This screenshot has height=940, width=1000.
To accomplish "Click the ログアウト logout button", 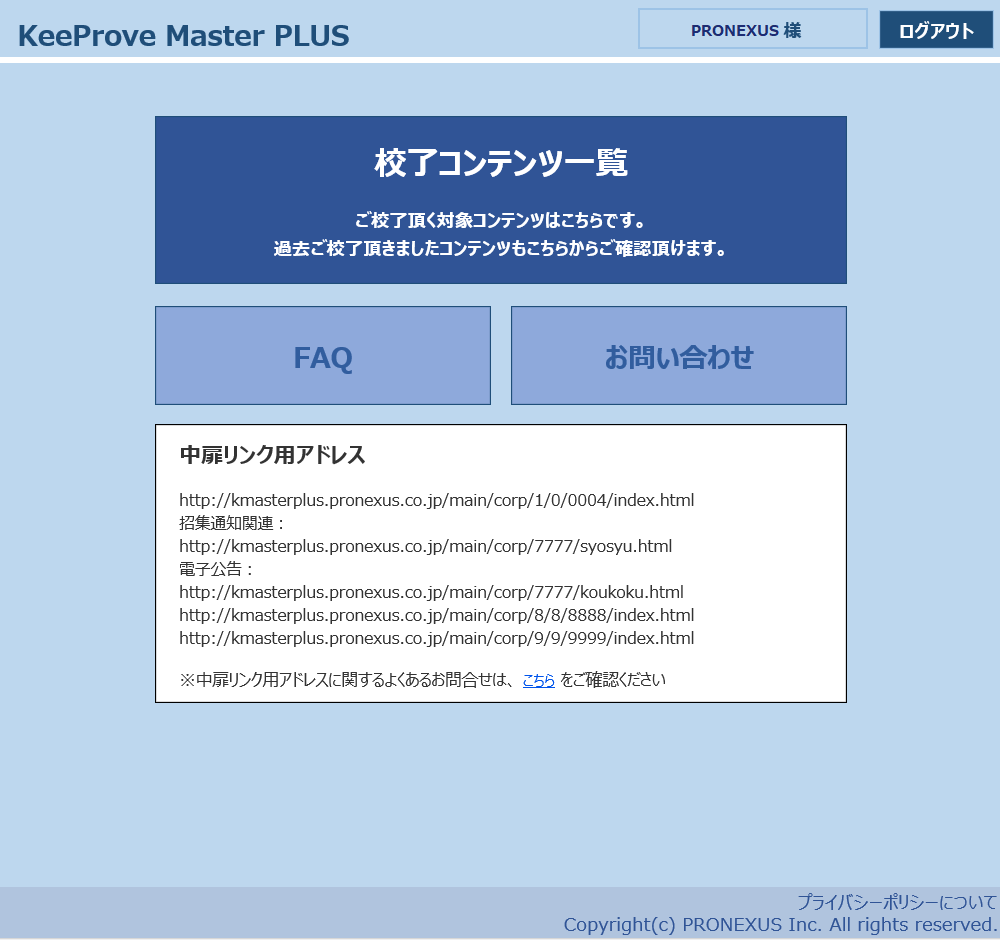I will pos(936,29).
